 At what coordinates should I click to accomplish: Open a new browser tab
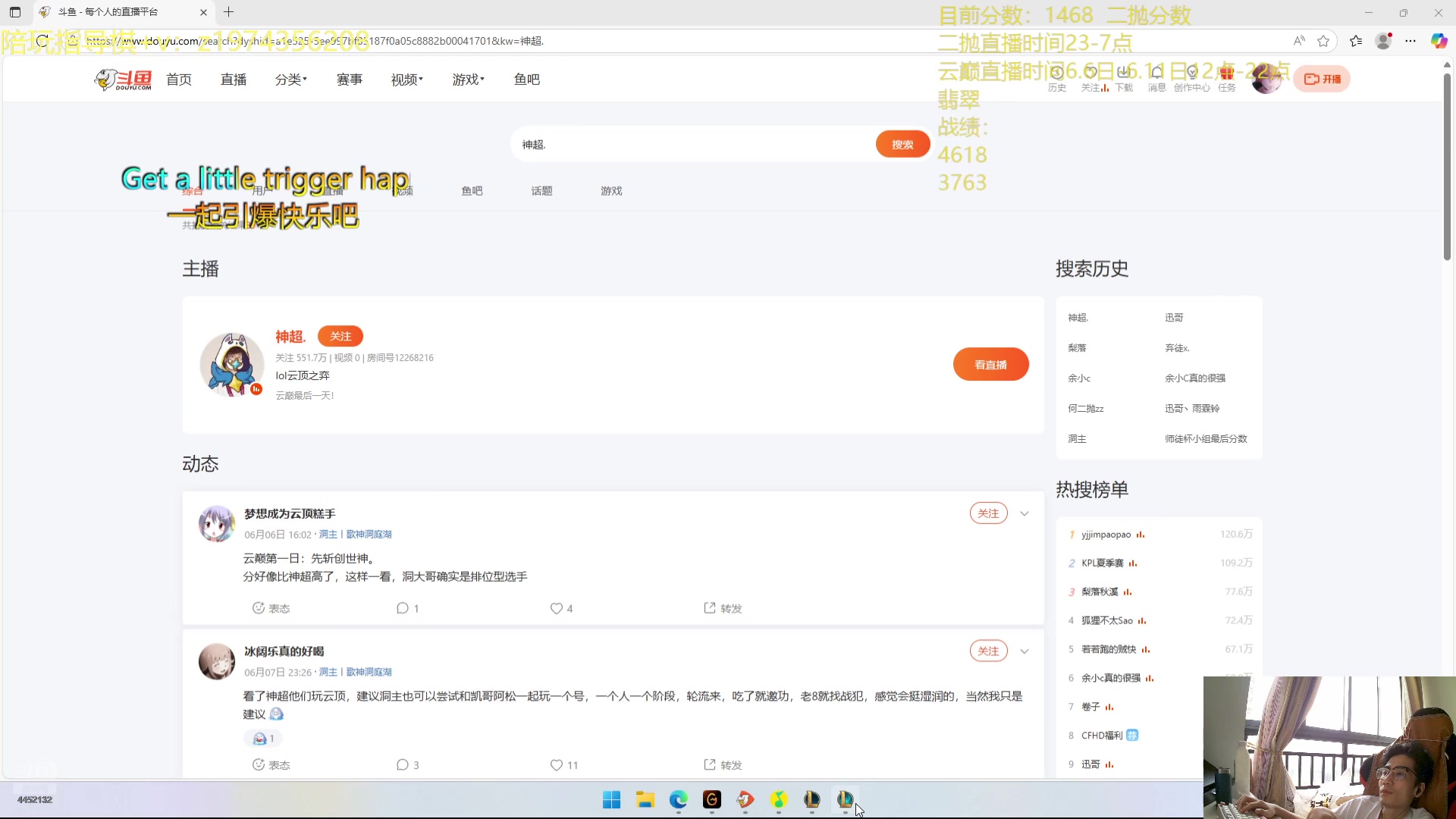tap(228, 12)
